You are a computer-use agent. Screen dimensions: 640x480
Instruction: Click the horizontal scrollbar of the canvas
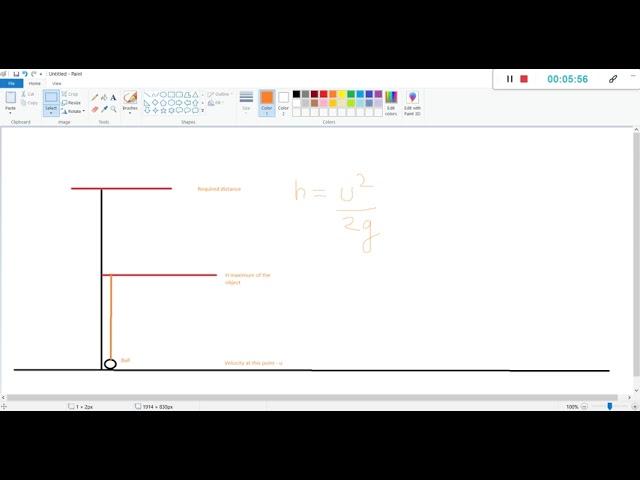coord(312,398)
